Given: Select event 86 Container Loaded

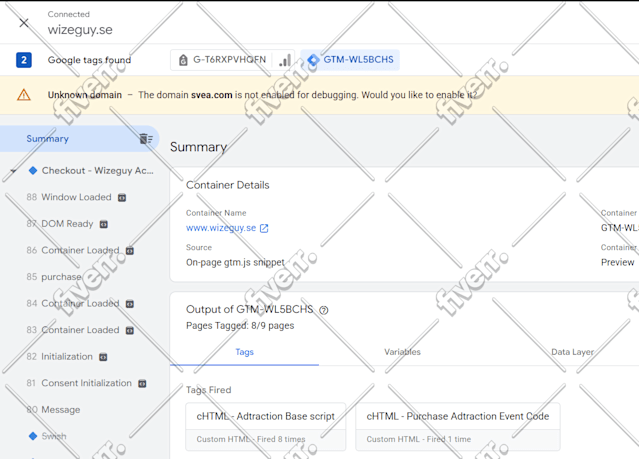Looking at the screenshot, I should (x=73, y=250).
